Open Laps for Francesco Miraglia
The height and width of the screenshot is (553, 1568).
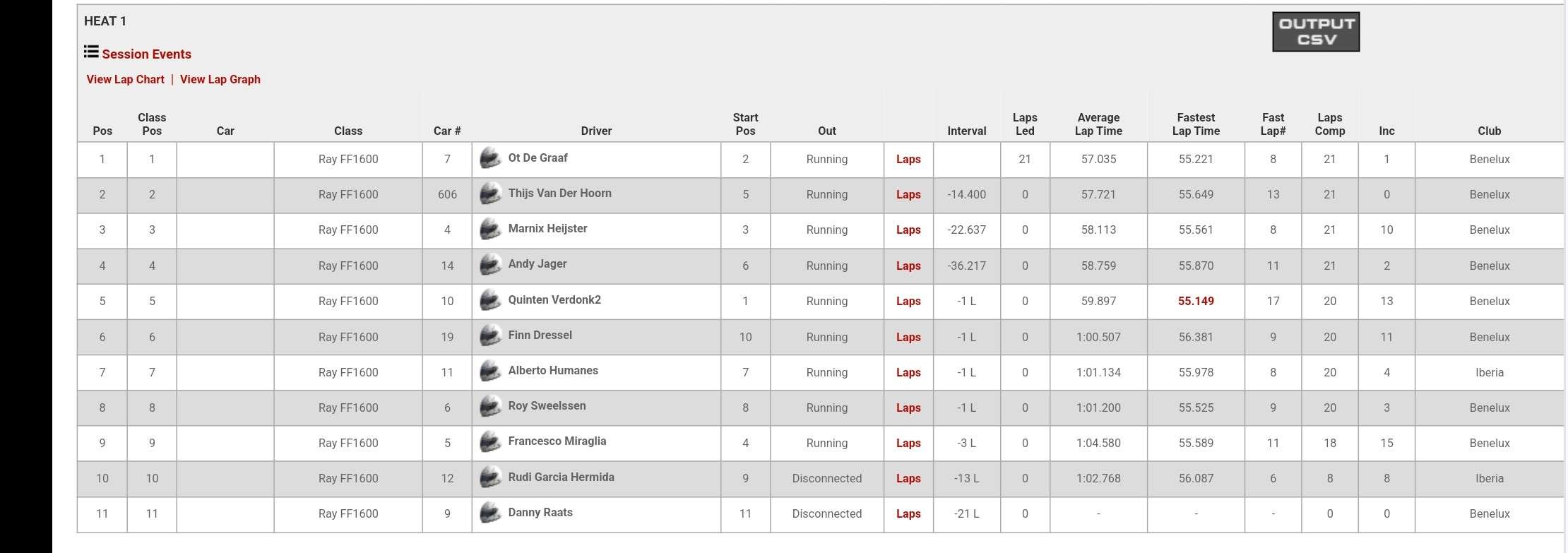(x=908, y=444)
